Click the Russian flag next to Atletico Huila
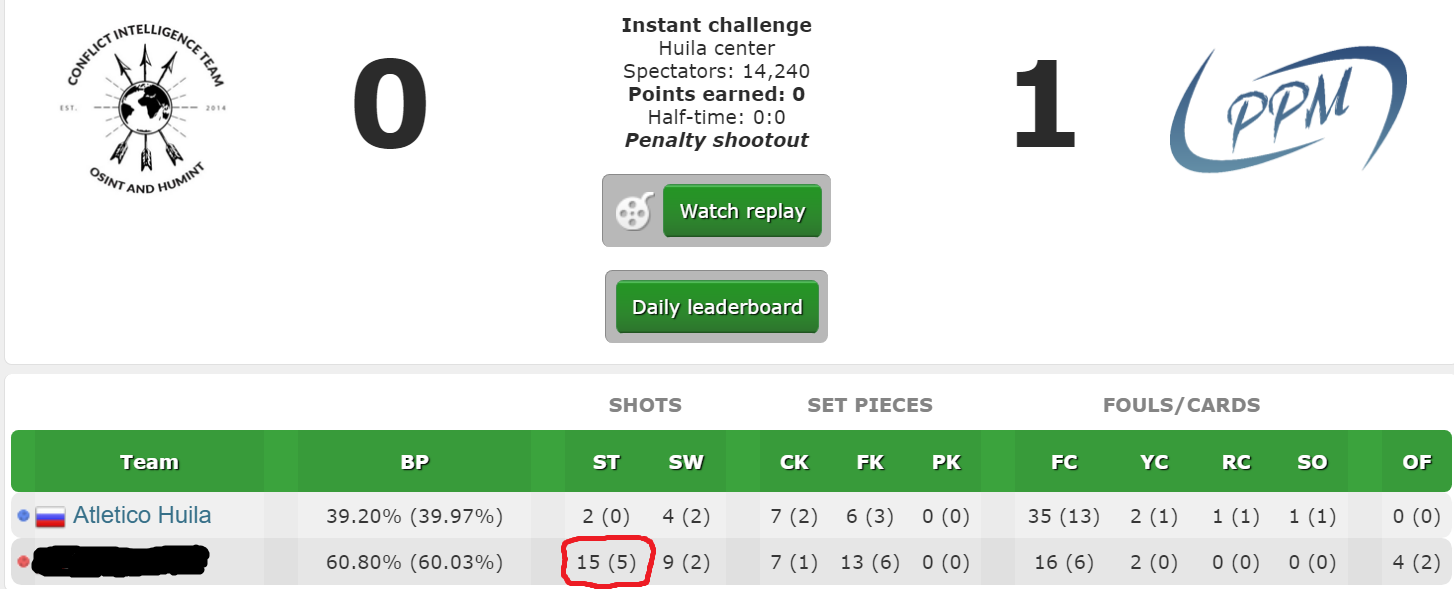The height and width of the screenshot is (589, 1454). click(x=50, y=517)
